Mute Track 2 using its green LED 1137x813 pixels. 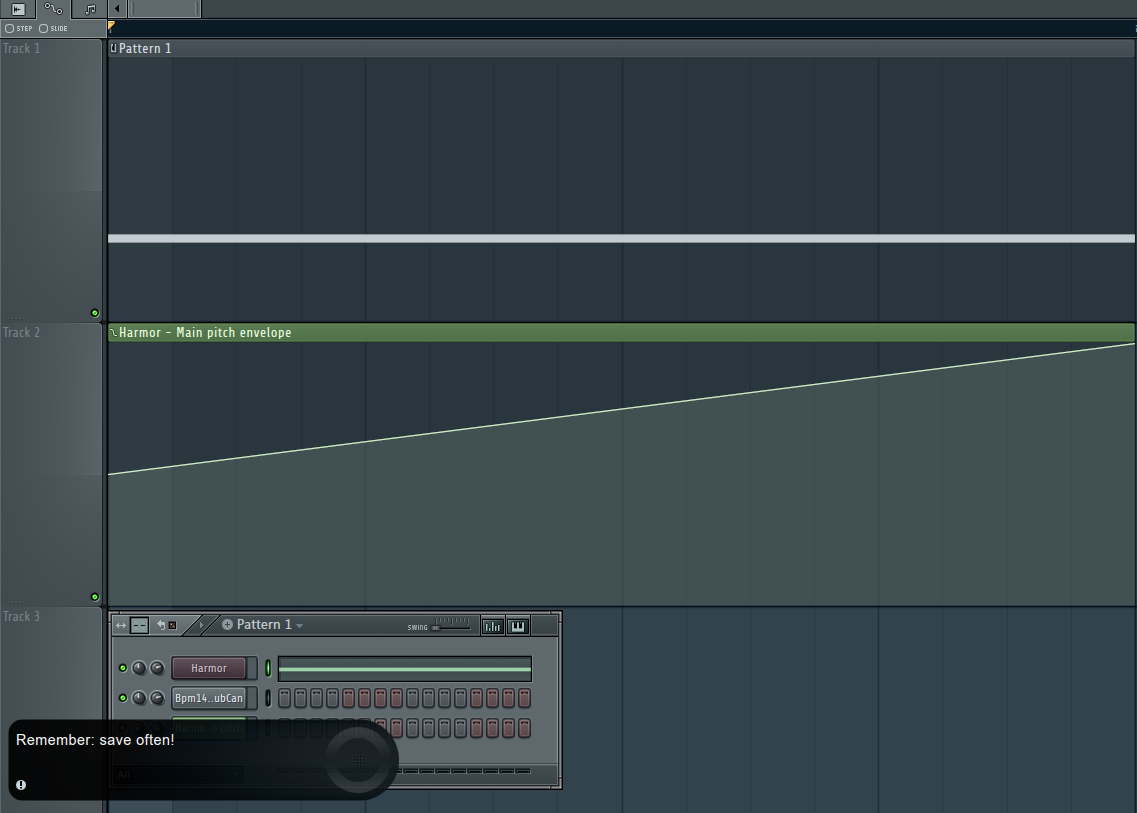click(94, 597)
